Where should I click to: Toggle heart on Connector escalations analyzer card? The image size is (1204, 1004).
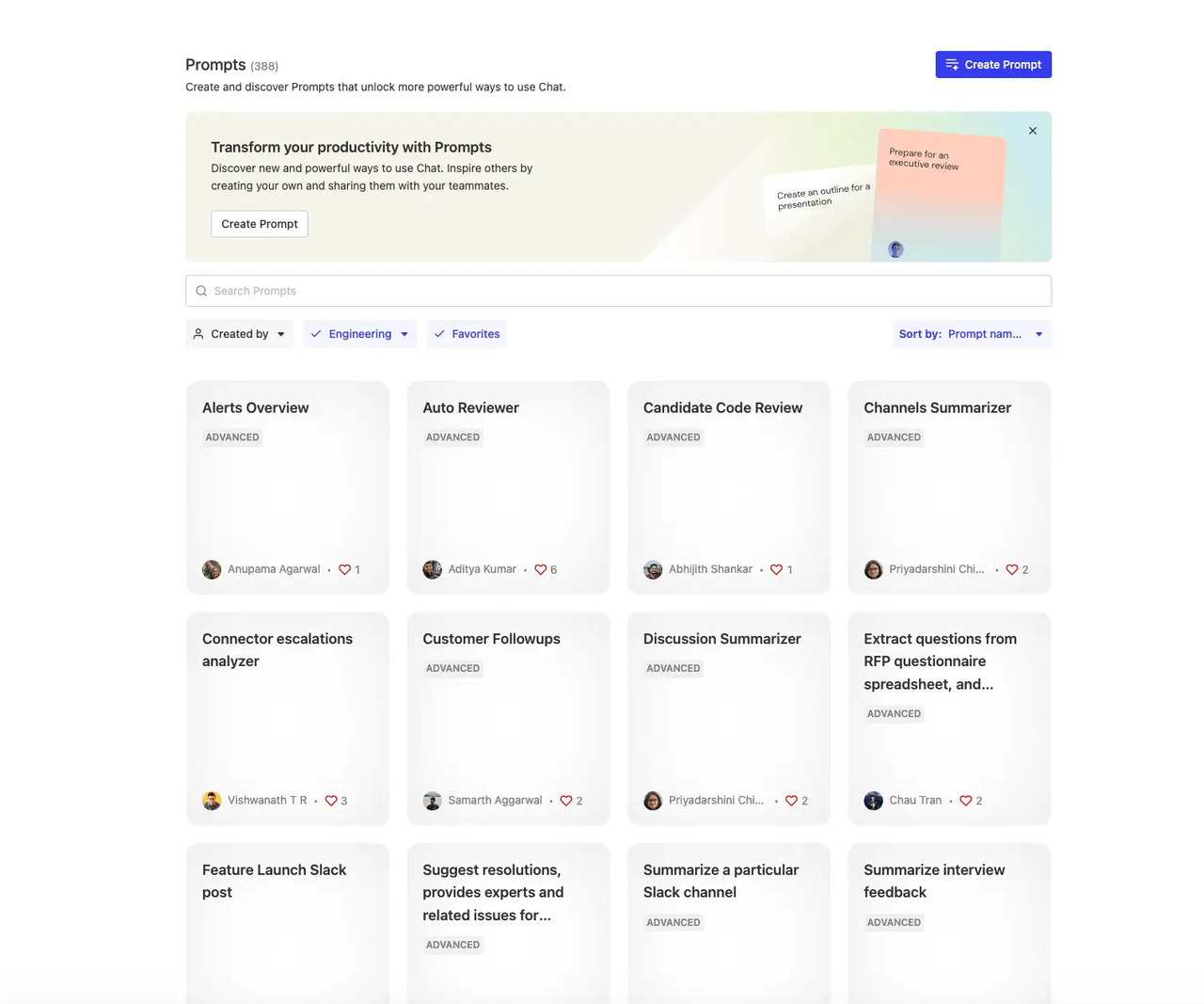(331, 801)
